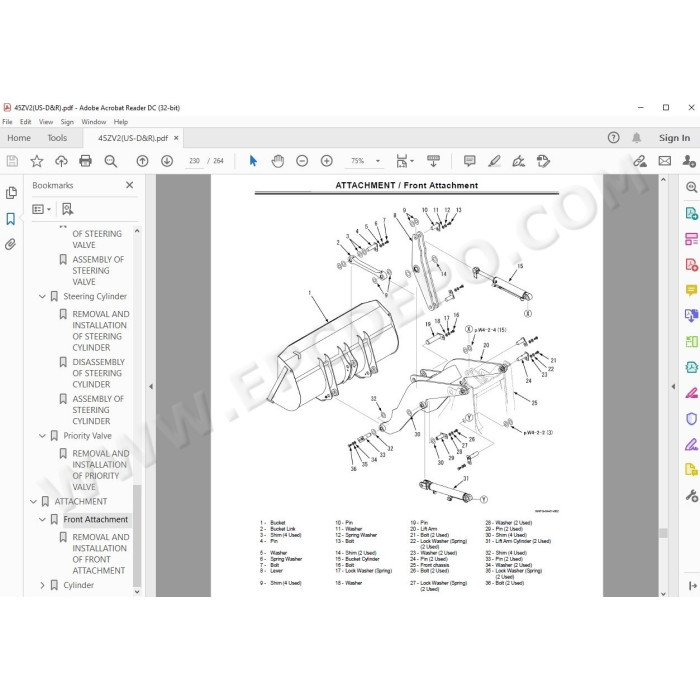
Task: Print the document
Action: click(85, 161)
